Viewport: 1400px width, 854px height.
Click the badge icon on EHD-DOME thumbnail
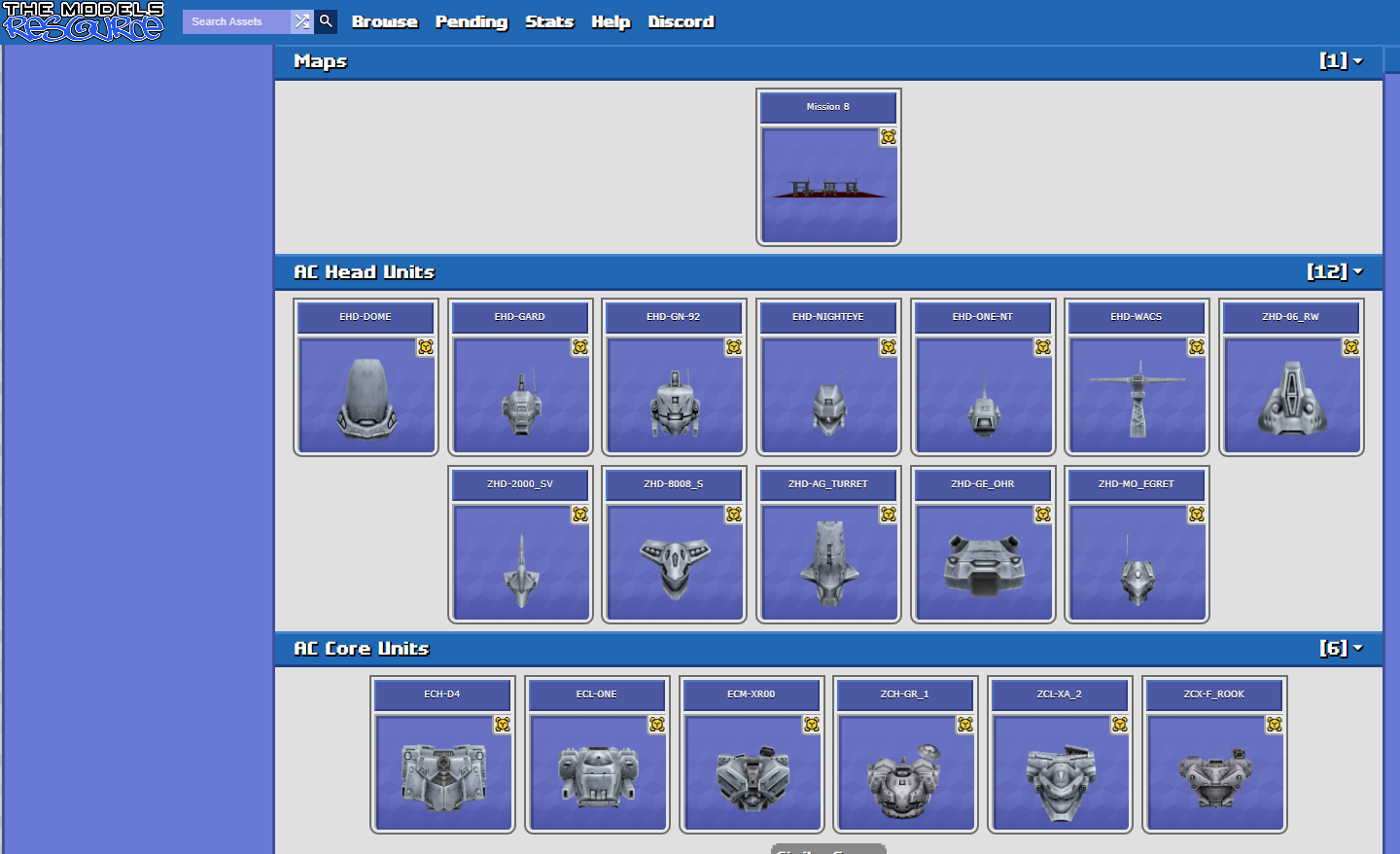click(425, 347)
